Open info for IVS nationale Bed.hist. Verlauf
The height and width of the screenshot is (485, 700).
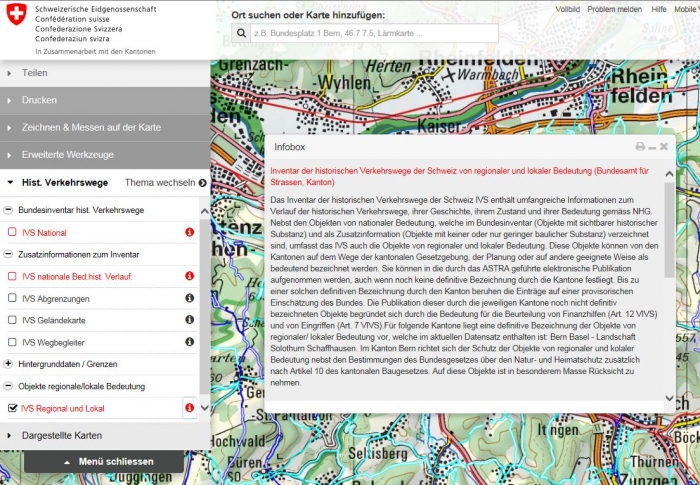189,276
